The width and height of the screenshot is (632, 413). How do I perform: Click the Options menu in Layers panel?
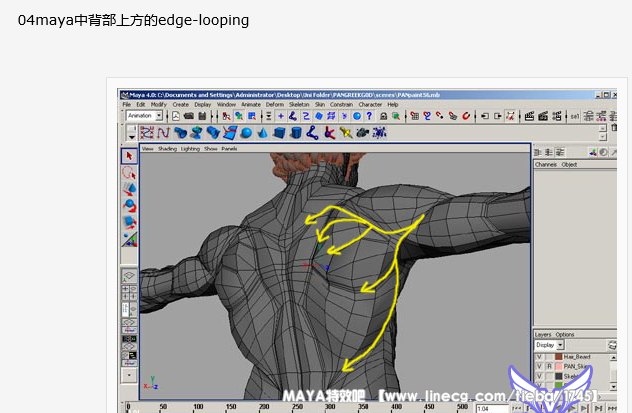pyautogui.click(x=565, y=335)
